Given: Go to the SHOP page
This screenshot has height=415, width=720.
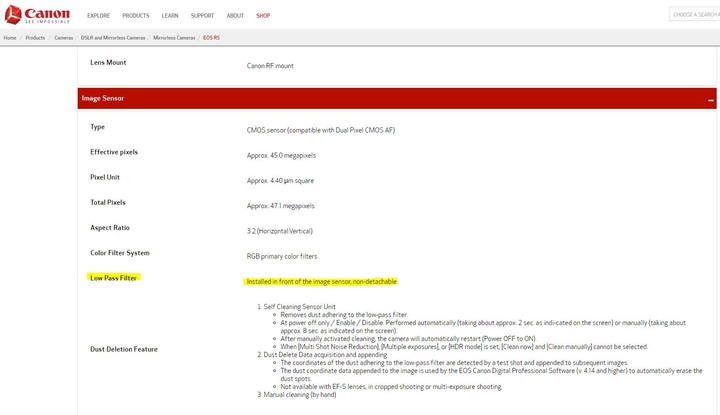Looking at the screenshot, I should (x=263, y=16).
